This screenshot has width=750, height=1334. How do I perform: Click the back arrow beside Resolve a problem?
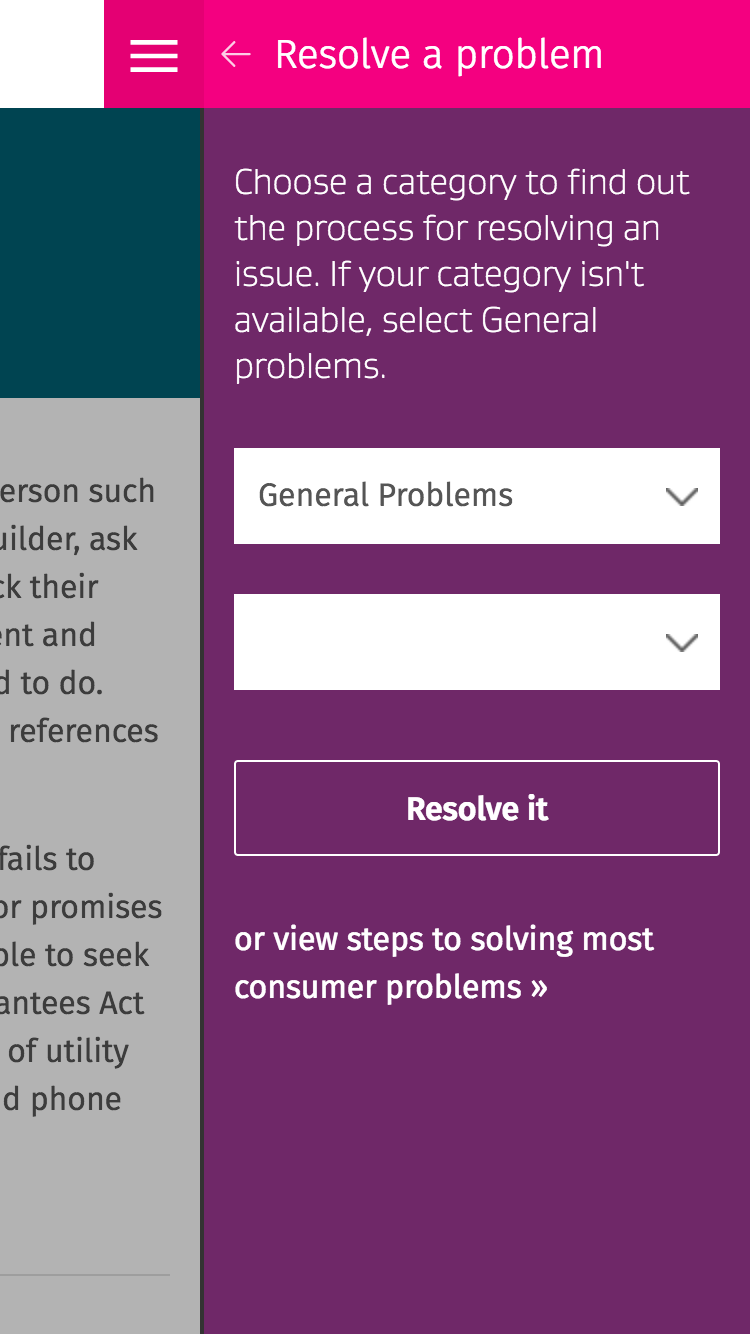click(236, 55)
